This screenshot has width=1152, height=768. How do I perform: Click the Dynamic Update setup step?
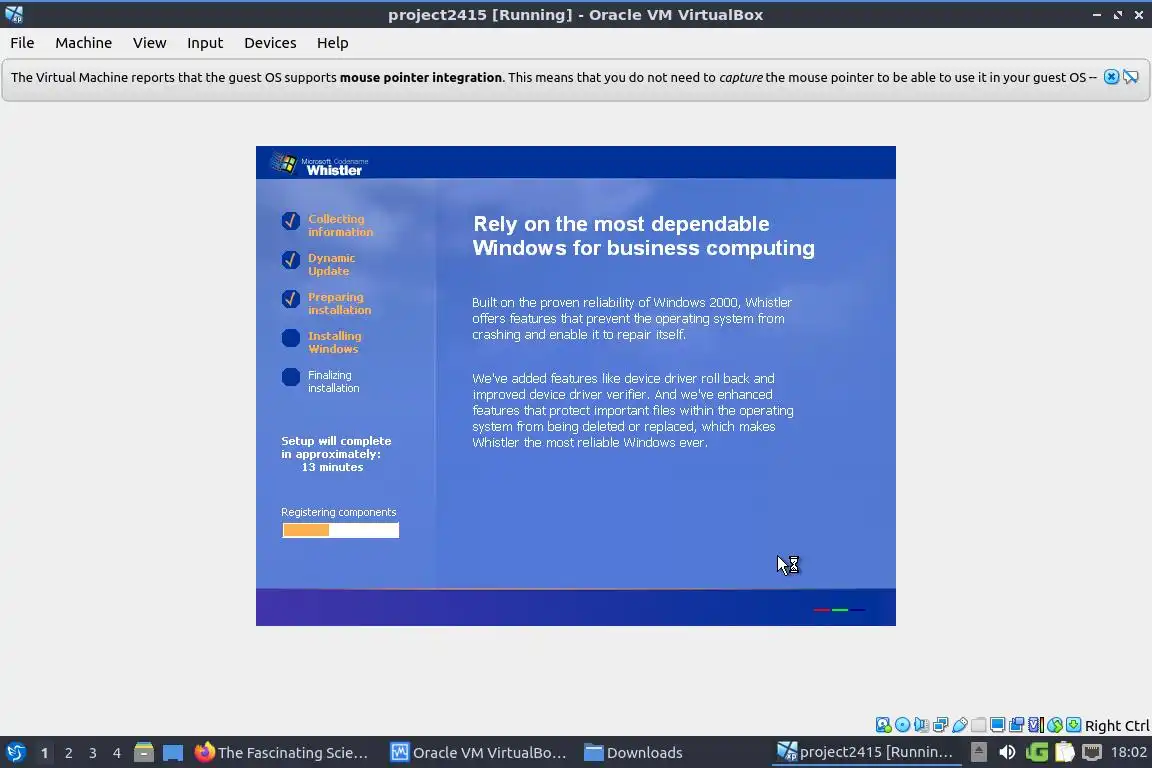click(x=319, y=264)
